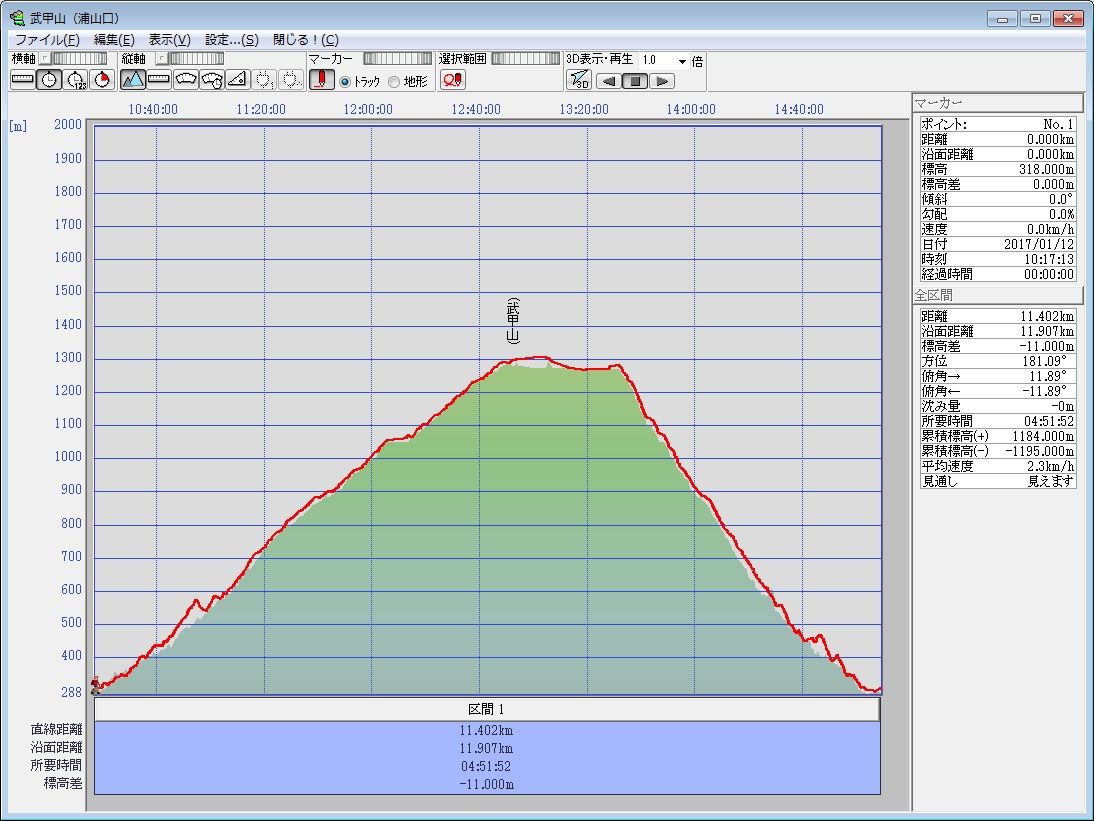Click the 閉じる！(C) menu item
The image size is (1094, 821).
click(305, 40)
